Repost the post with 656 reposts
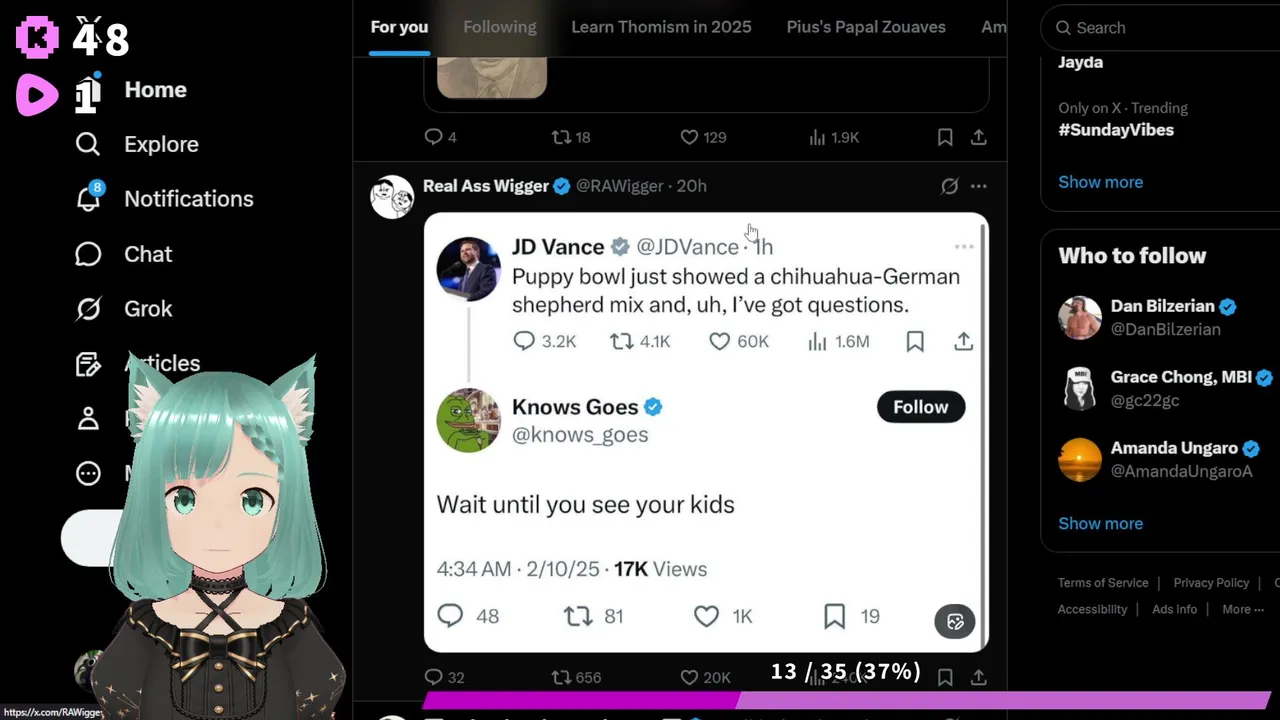Viewport: 1280px width, 720px height. point(576,677)
